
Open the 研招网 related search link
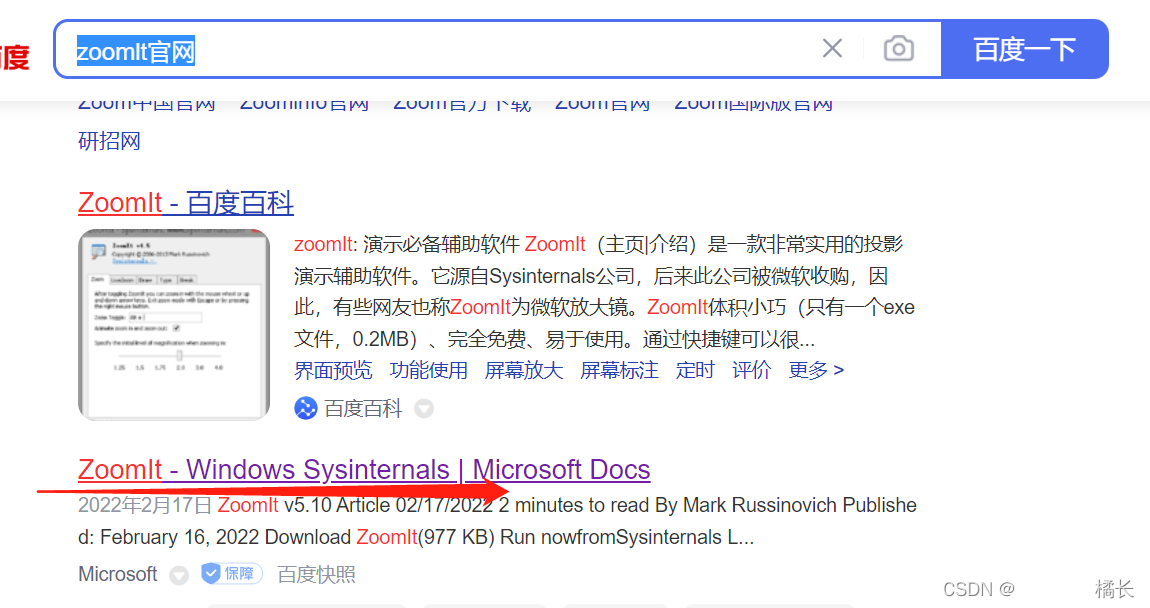110,140
